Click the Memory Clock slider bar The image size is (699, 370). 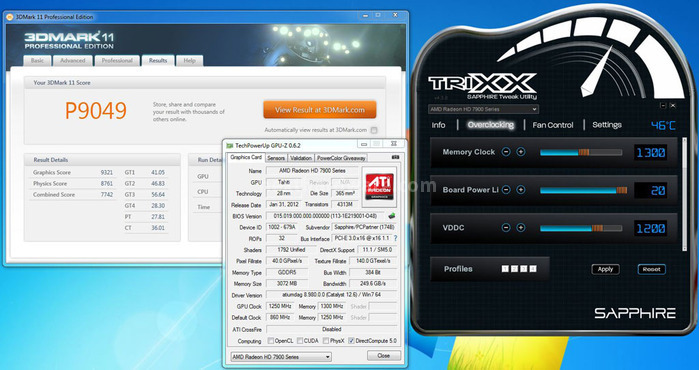point(581,152)
